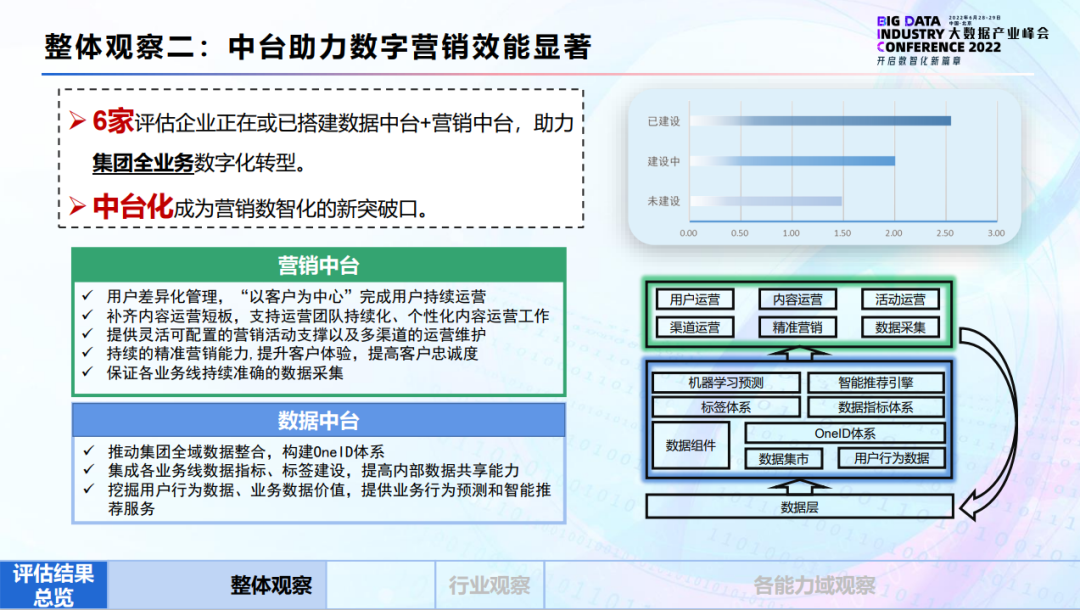This screenshot has height=610, width=1080.
Task: Select the 精准营销 module
Action: click(797, 327)
